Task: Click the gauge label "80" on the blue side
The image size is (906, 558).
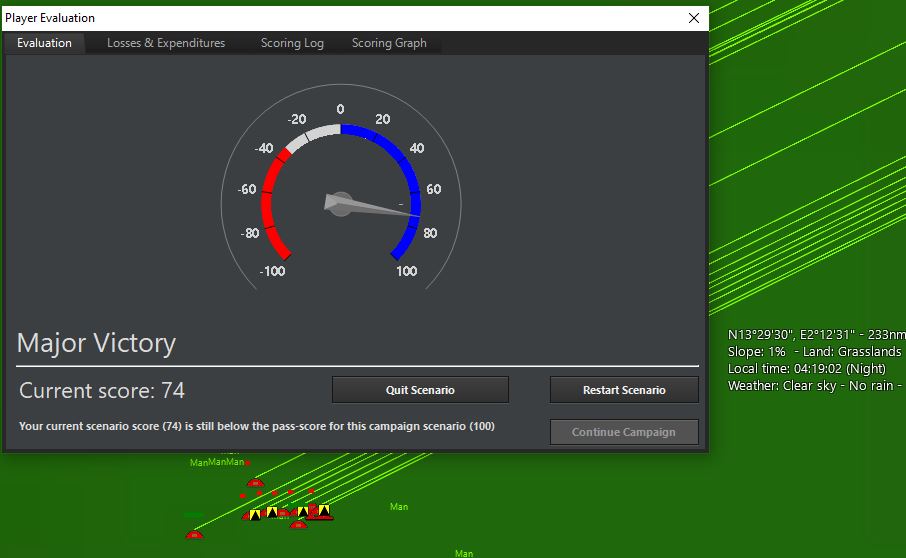Action: click(x=430, y=233)
